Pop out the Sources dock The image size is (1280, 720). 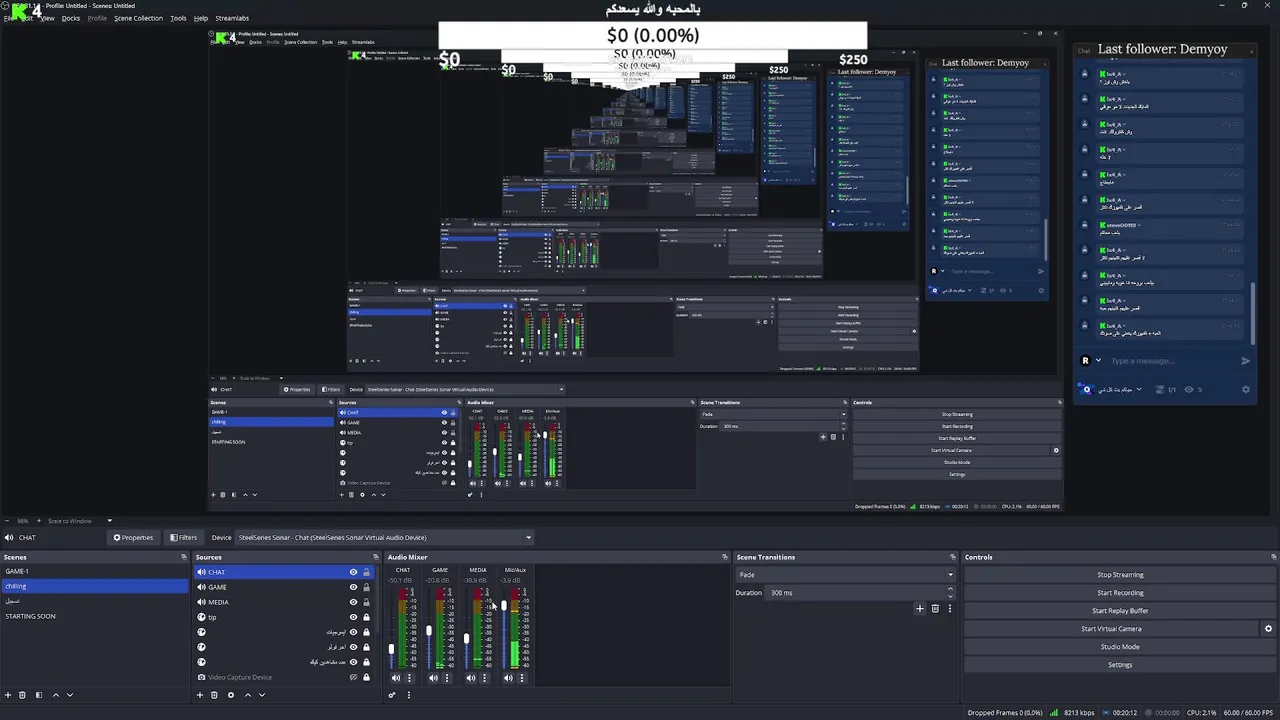[x=376, y=557]
